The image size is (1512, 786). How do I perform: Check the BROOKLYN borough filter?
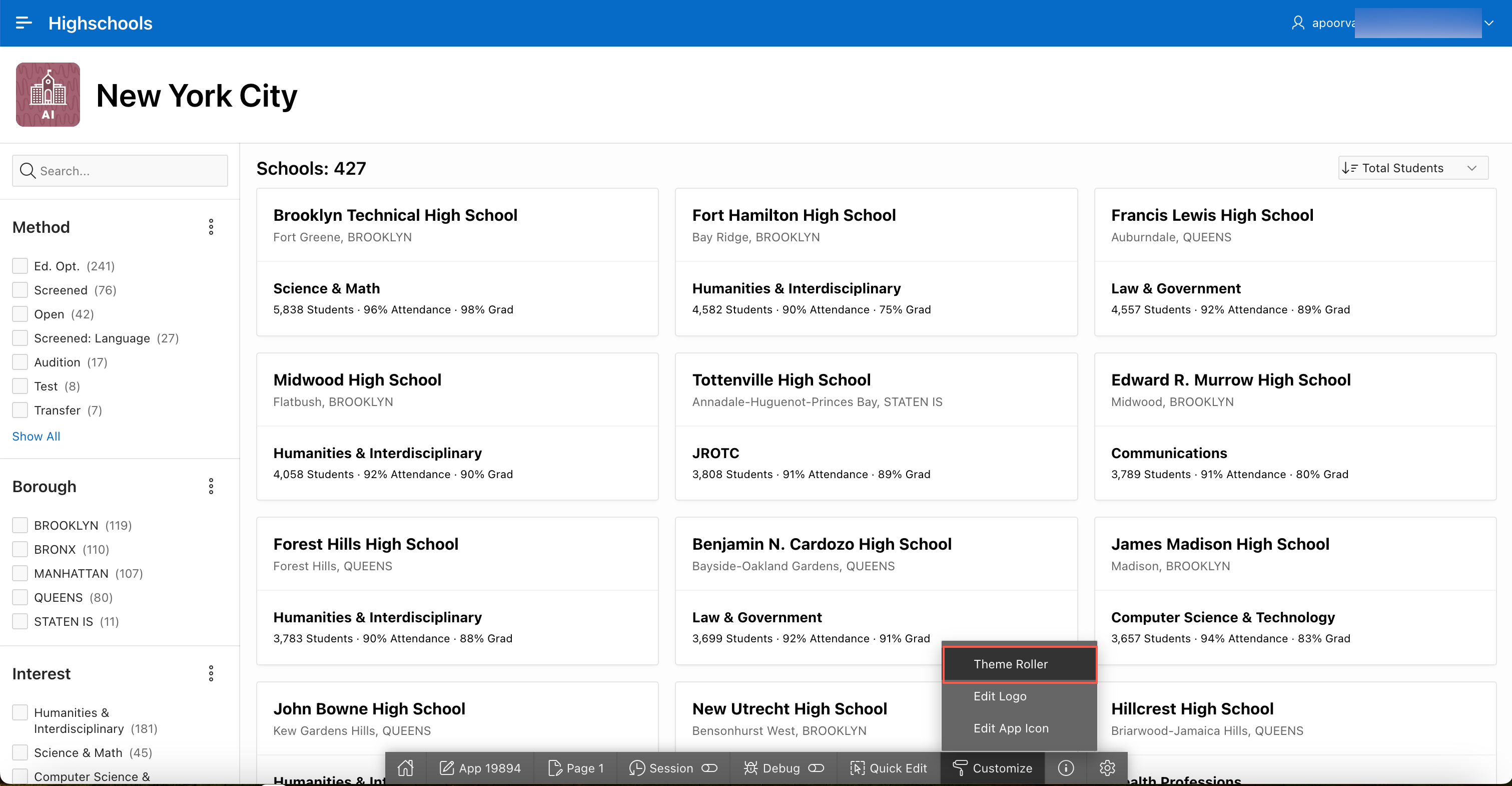point(20,526)
